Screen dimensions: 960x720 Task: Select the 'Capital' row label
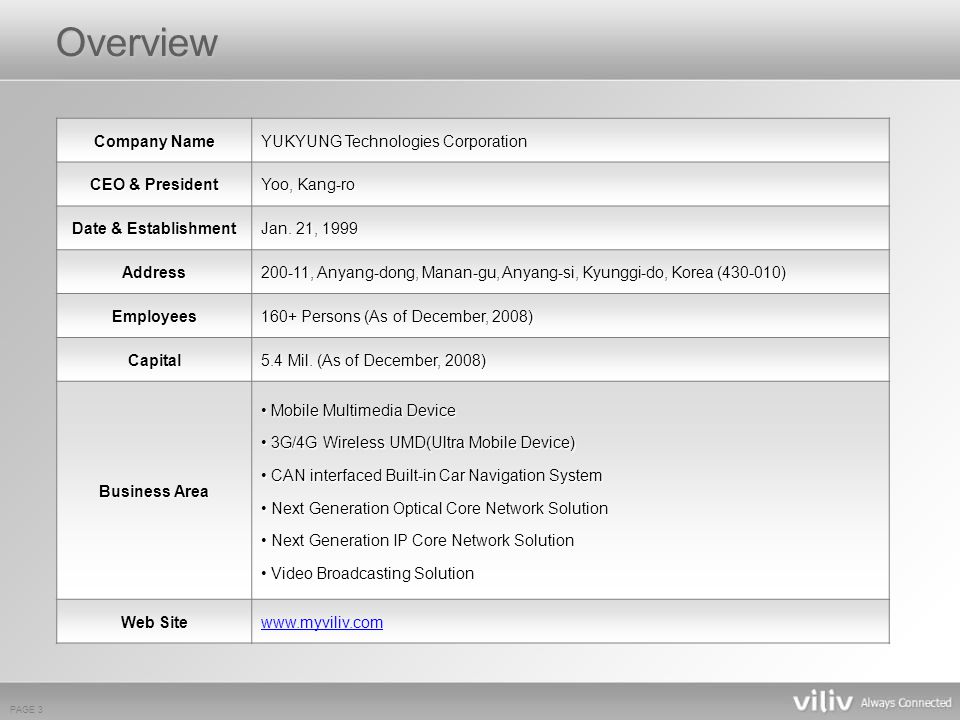pos(154,360)
